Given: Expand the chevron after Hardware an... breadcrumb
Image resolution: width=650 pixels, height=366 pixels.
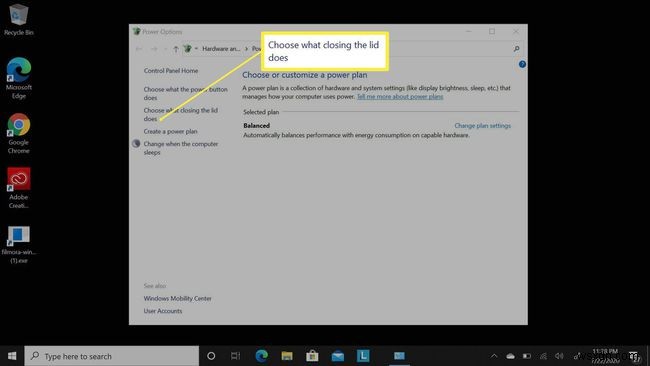Looking at the screenshot, I should (x=246, y=48).
